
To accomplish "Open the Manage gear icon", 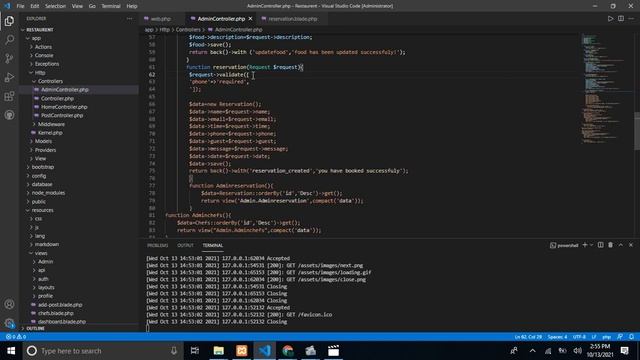I will [9, 323].
